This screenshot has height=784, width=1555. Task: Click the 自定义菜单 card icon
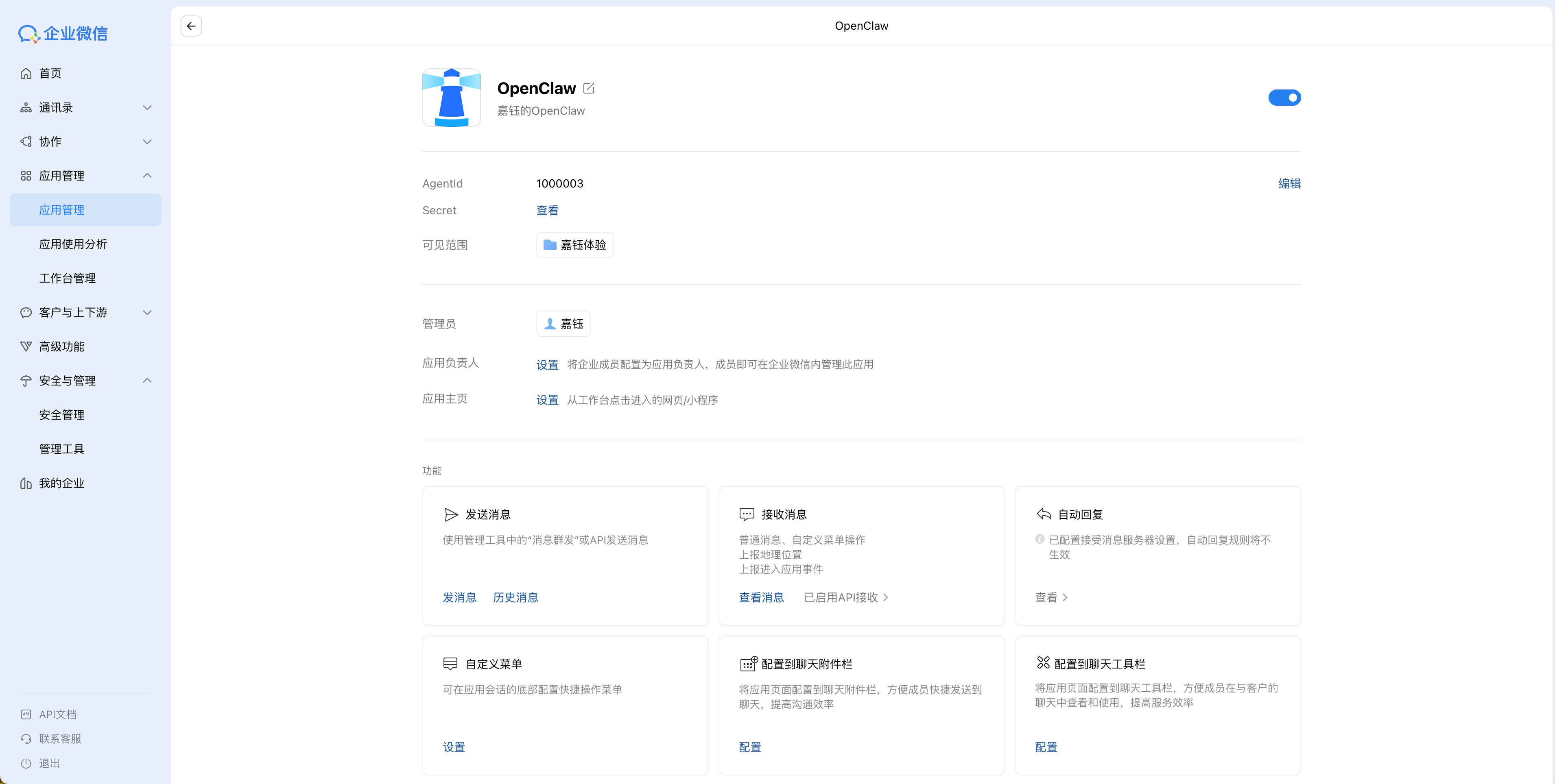click(450, 664)
